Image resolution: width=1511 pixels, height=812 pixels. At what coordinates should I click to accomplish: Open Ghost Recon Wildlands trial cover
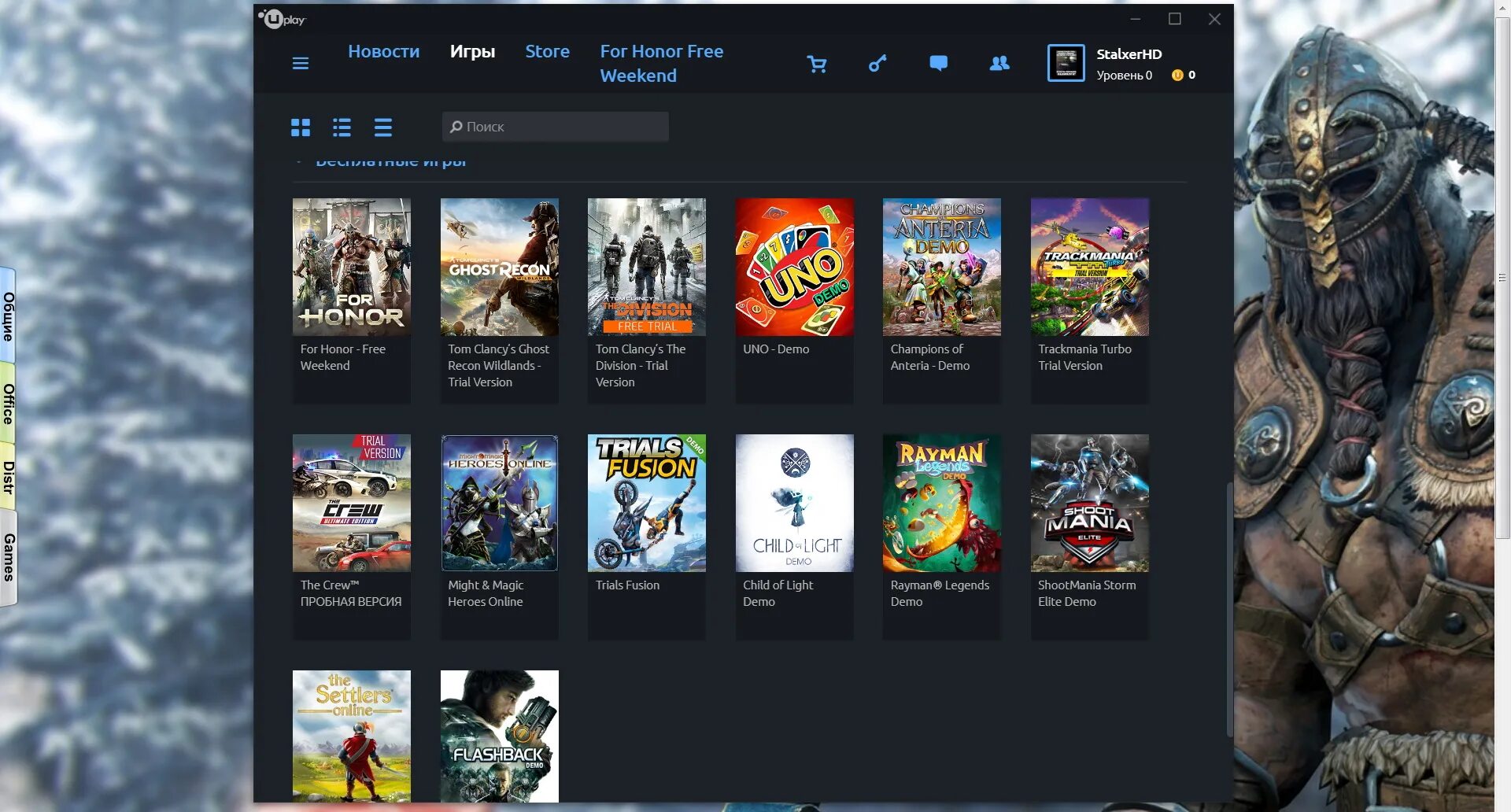[x=500, y=267]
